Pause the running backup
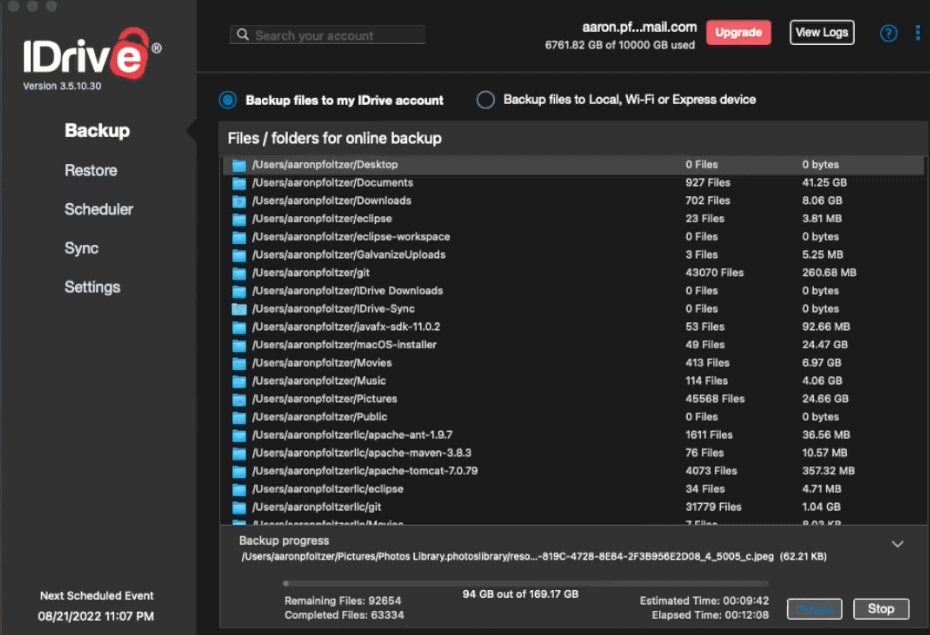 814,609
